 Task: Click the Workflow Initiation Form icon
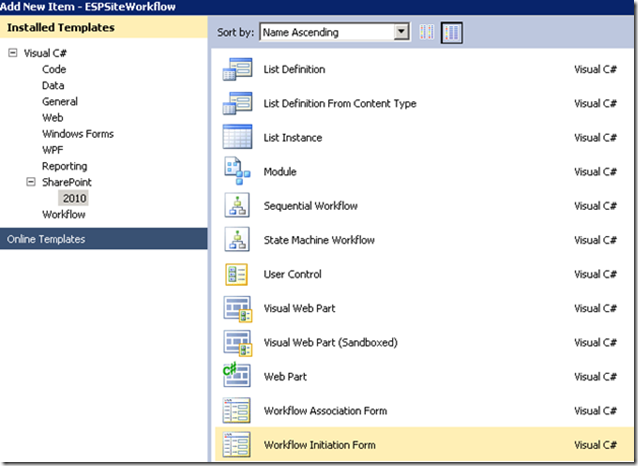(236, 445)
